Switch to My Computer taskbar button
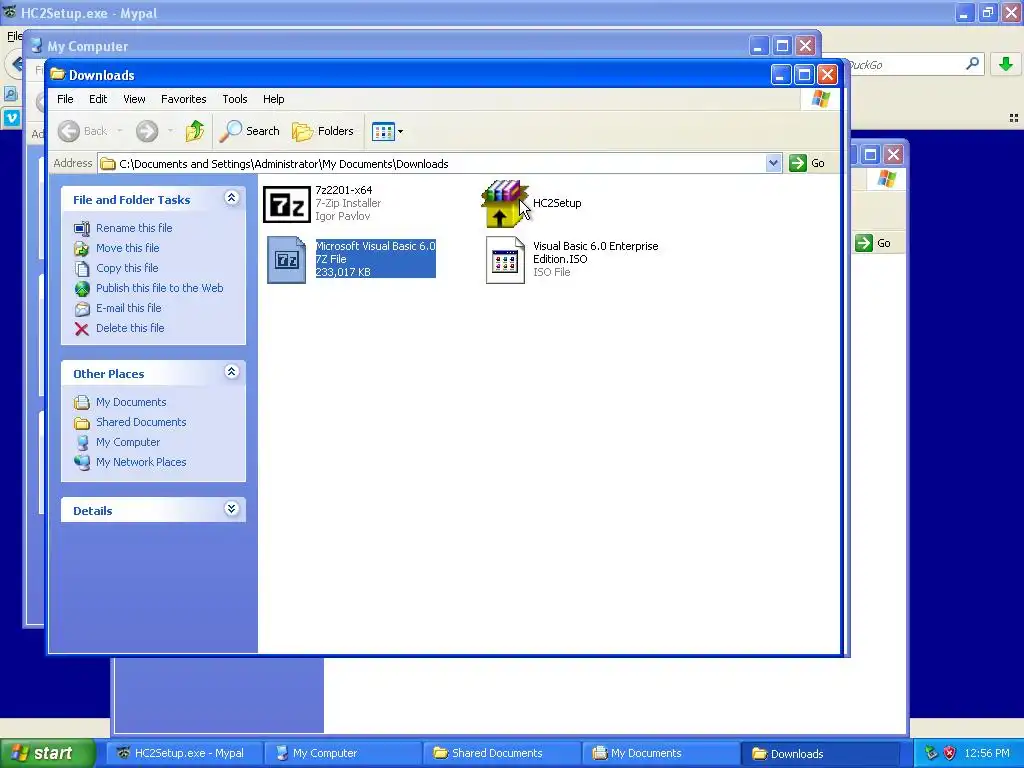1024x768 pixels. 344,754
